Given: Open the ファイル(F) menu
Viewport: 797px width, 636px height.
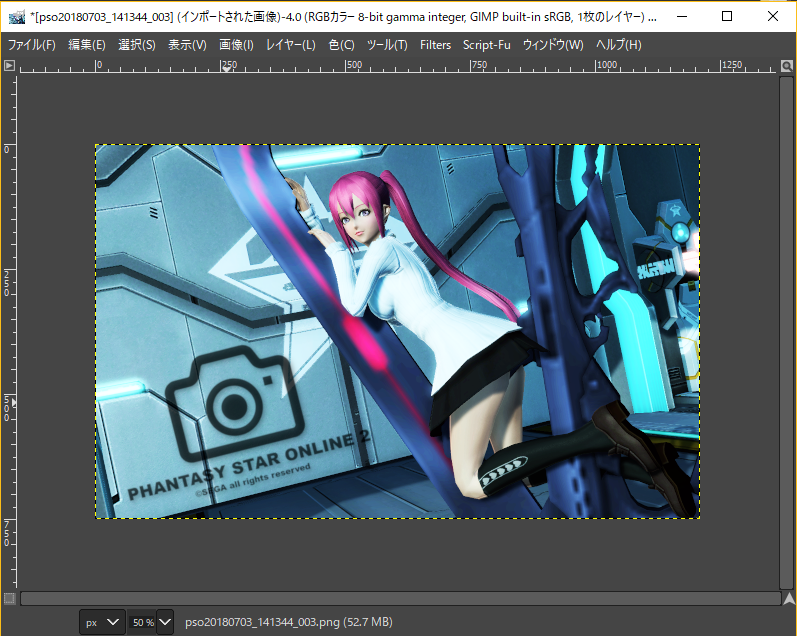Looking at the screenshot, I should (32, 45).
